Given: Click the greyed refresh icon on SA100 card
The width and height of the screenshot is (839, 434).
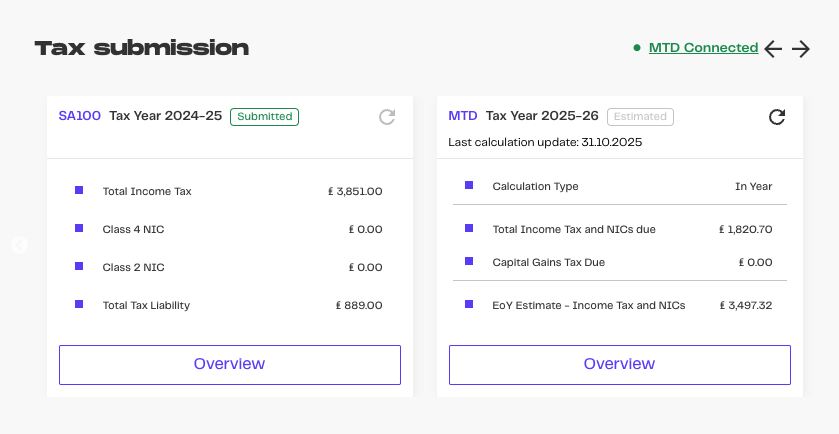Looking at the screenshot, I should (x=387, y=117).
